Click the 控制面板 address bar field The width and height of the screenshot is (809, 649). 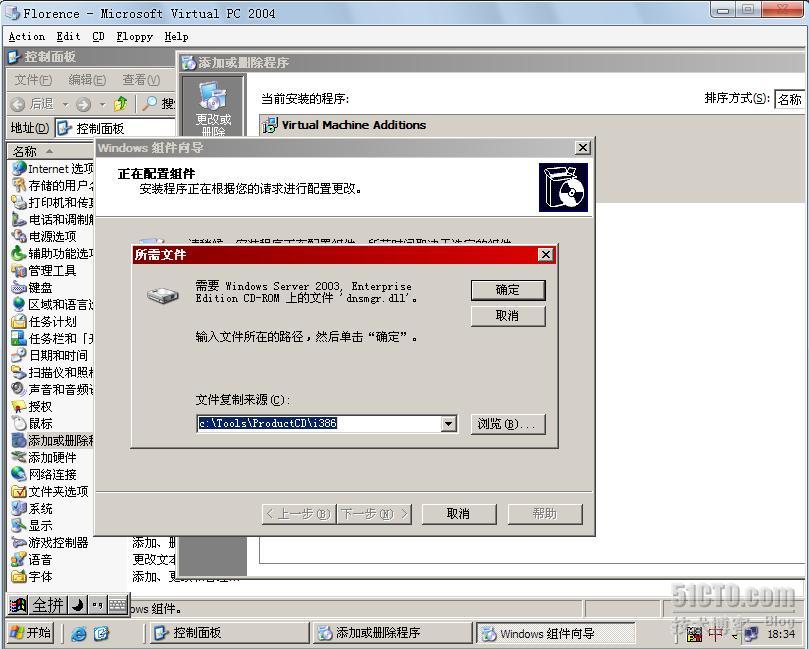pos(115,128)
